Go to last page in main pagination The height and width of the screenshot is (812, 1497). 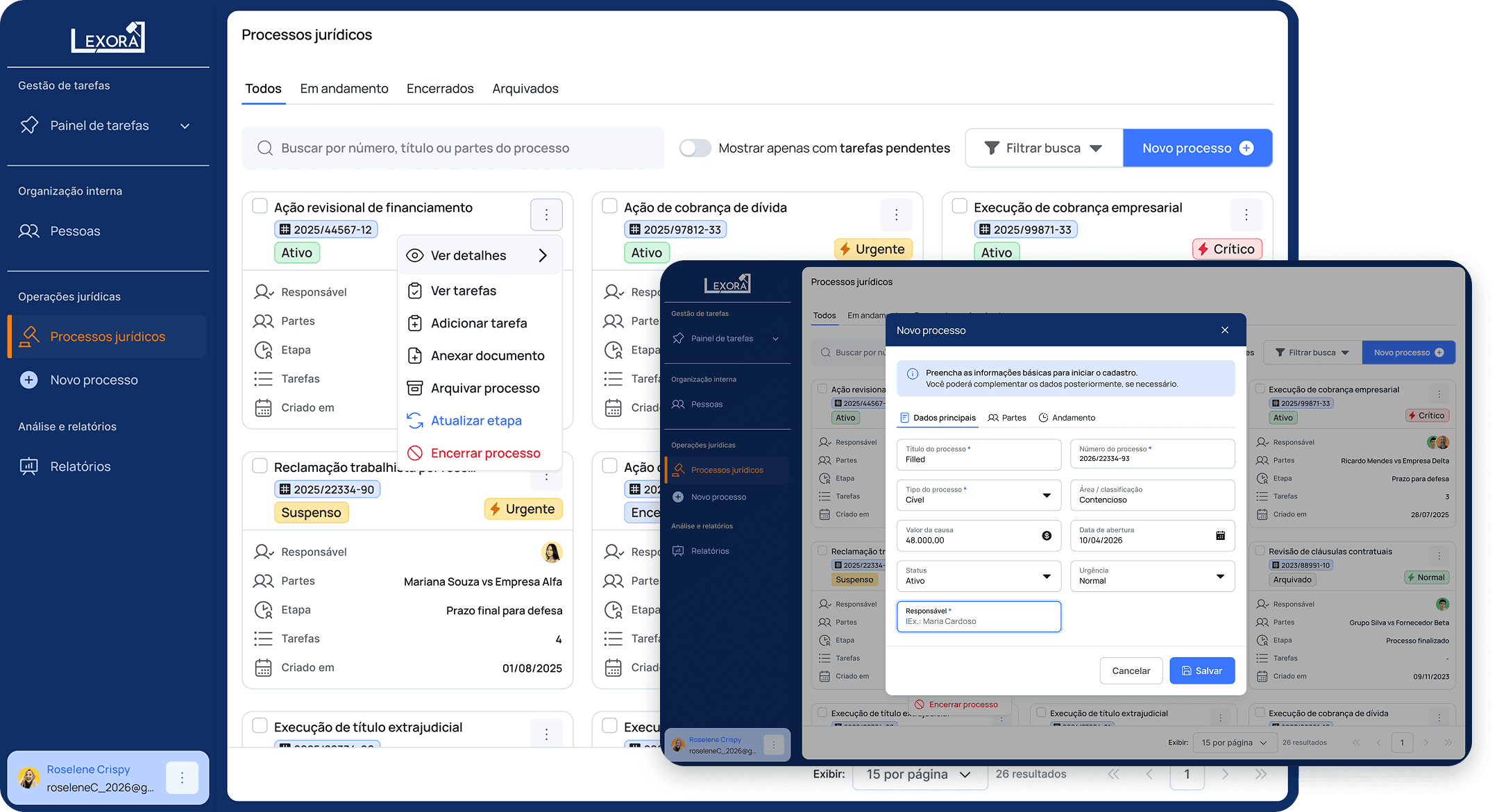click(x=1261, y=775)
